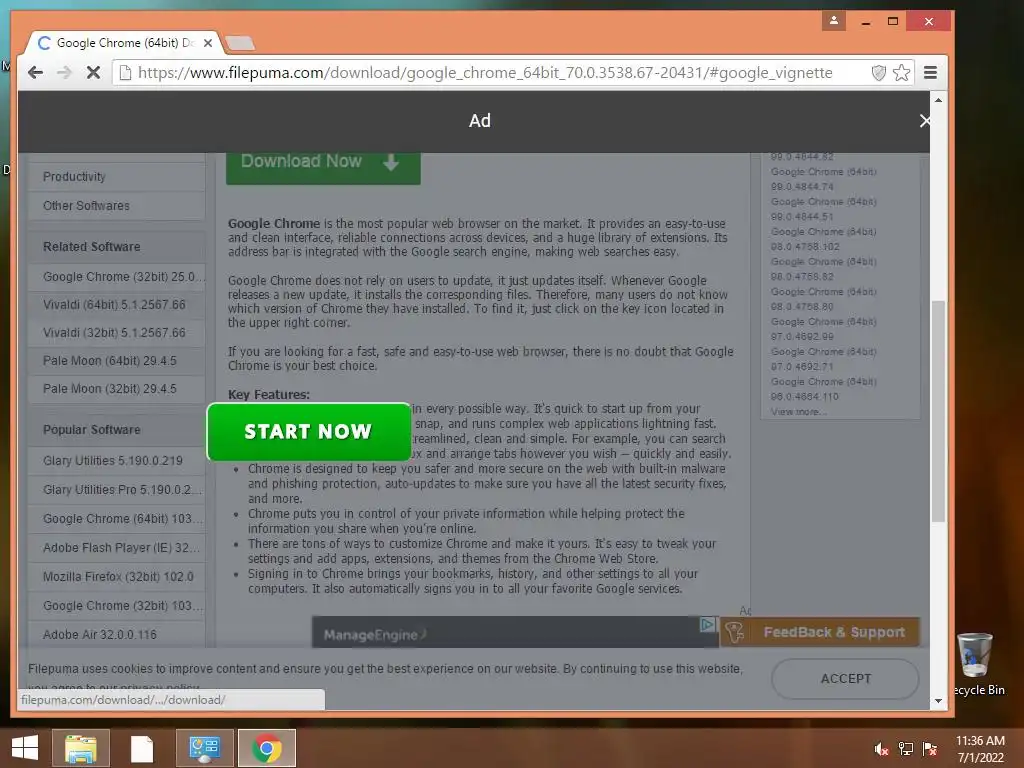Open the Windows Start button

pos(24,748)
